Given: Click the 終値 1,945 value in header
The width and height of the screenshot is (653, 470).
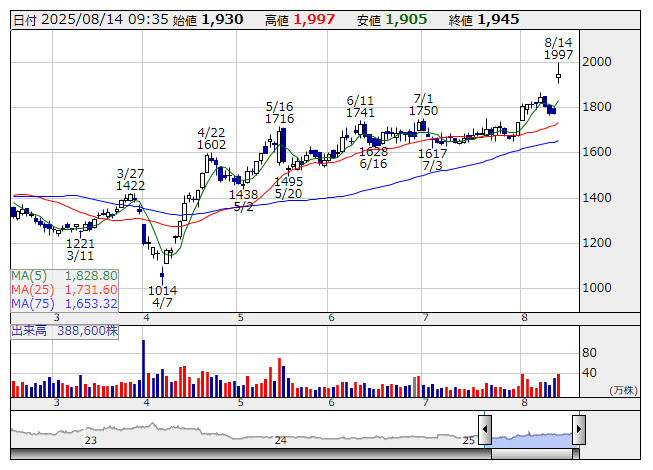Looking at the screenshot, I should tap(484, 20).
